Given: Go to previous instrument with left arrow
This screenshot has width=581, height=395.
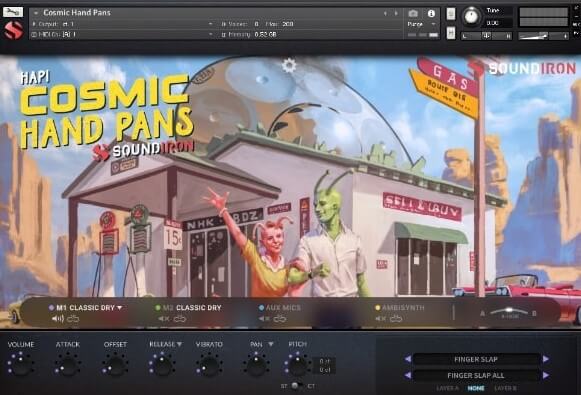Looking at the screenshot, I should pyautogui.click(x=385, y=13).
